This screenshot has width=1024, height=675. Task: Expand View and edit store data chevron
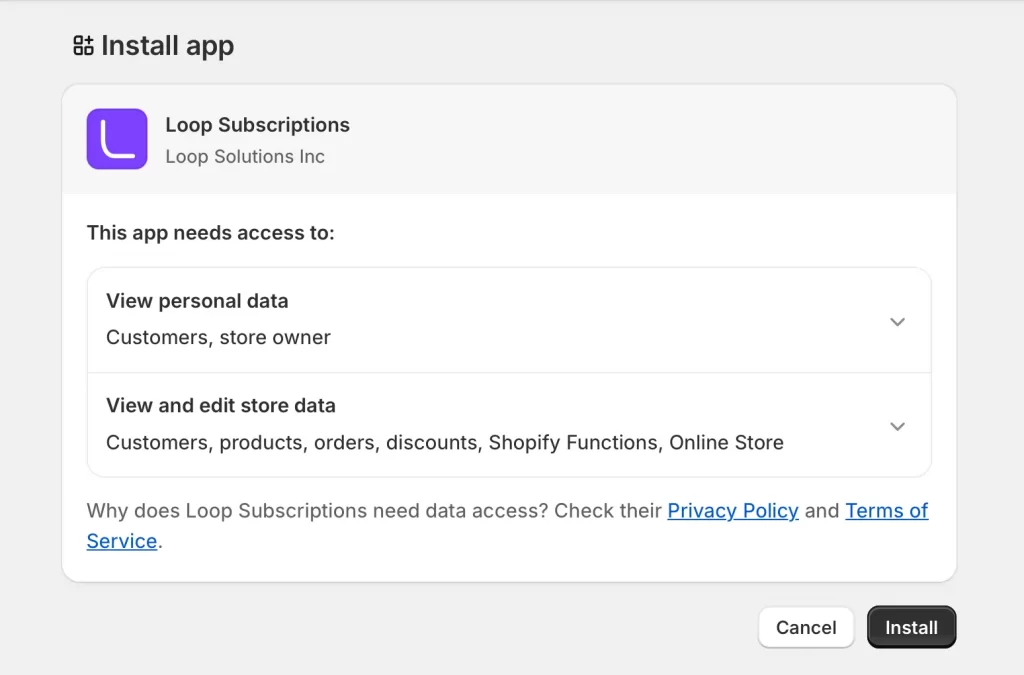897,426
